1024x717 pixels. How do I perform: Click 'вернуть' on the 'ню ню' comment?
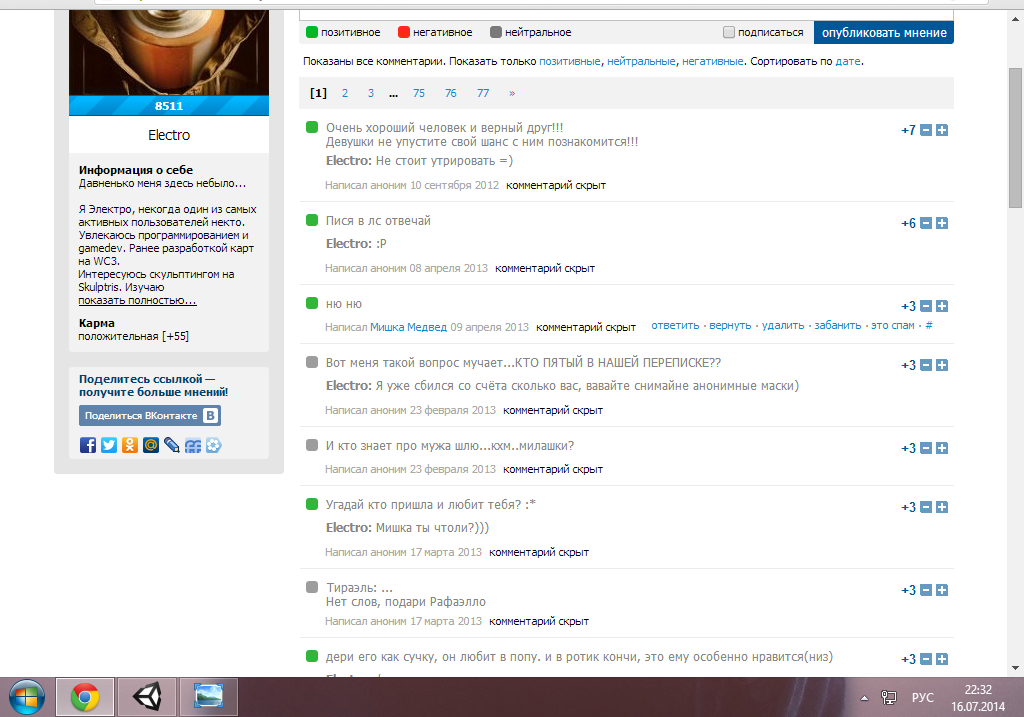click(x=730, y=325)
